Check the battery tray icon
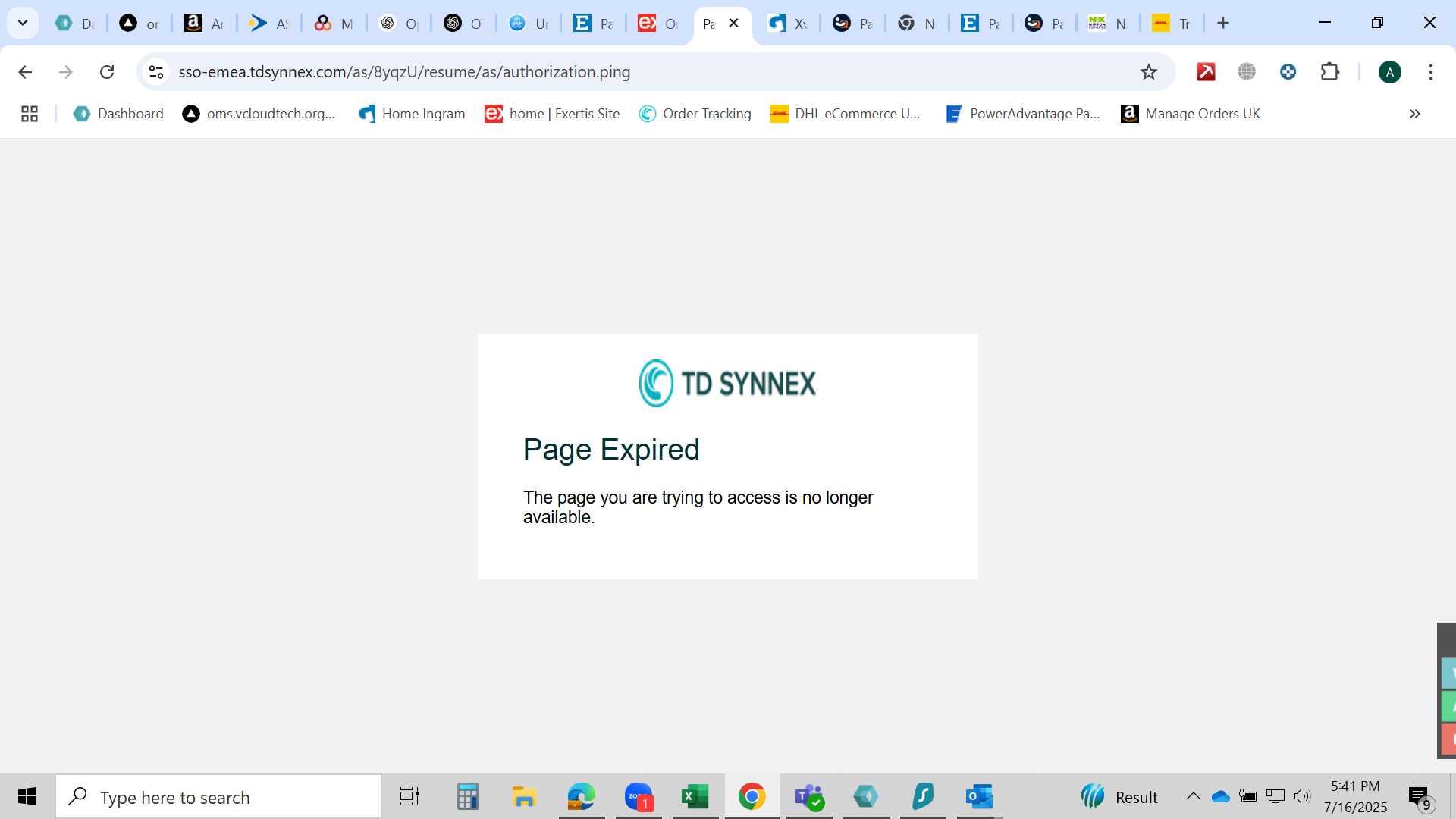Image resolution: width=1456 pixels, height=819 pixels. point(1247,796)
